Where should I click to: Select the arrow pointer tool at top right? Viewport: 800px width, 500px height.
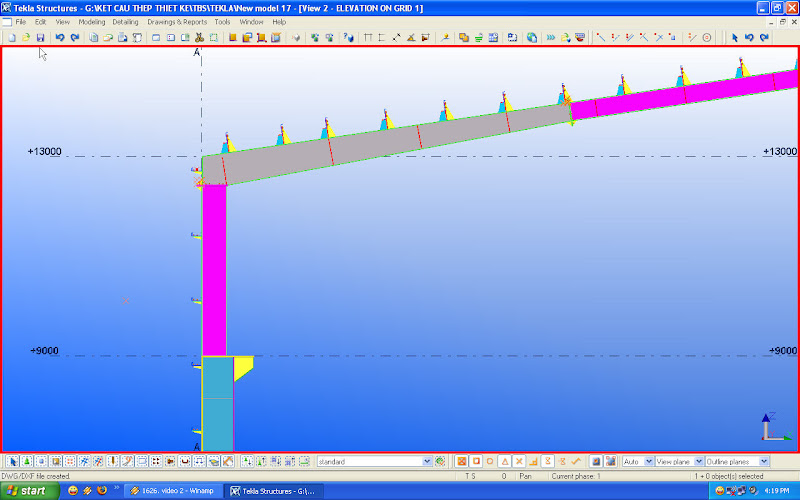[x=735, y=37]
